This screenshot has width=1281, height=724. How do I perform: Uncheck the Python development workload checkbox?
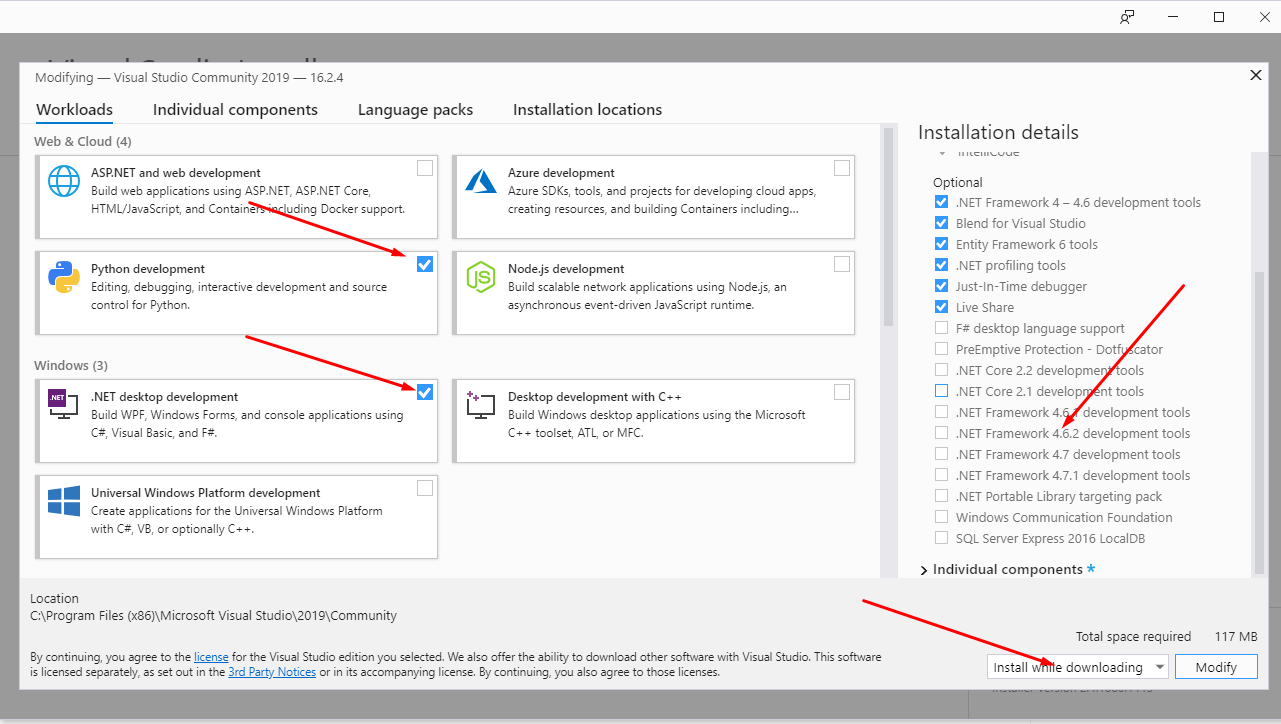(425, 264)
